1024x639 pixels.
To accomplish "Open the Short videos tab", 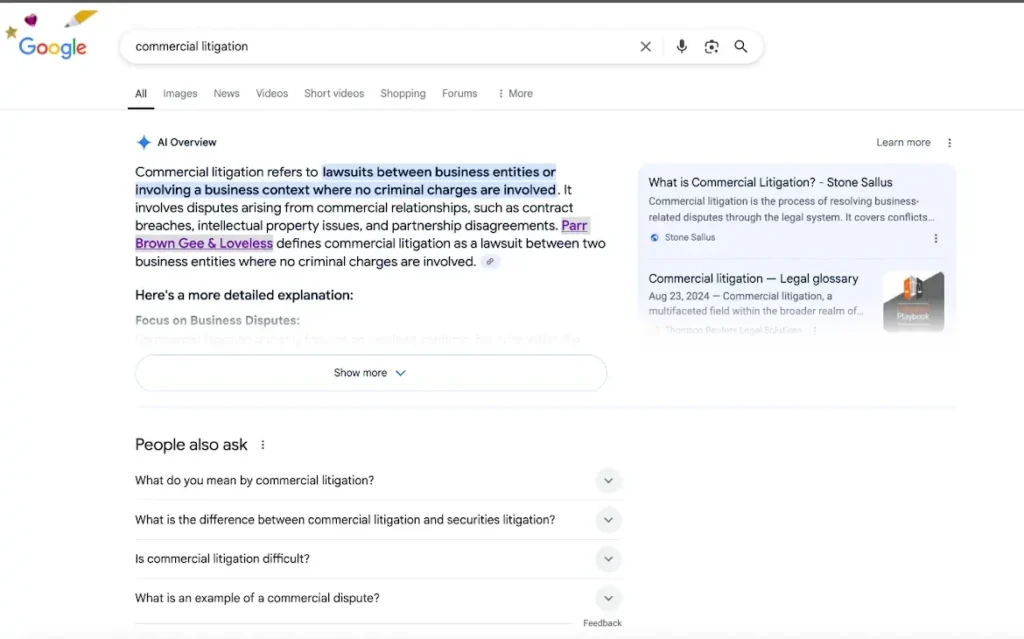I will coord(334,93).
